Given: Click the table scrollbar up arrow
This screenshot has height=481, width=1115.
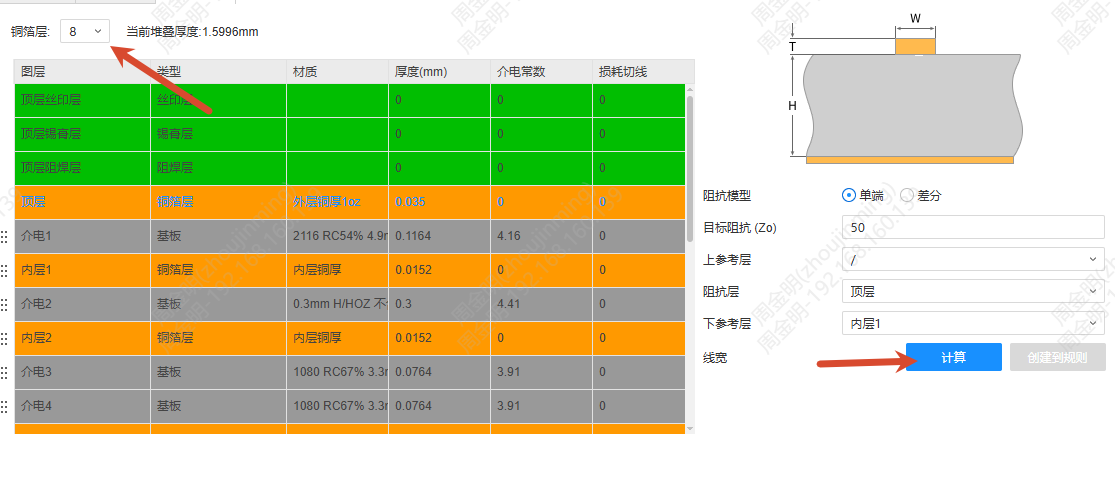Looking at the screenshot, I should [x=690, y=89].
